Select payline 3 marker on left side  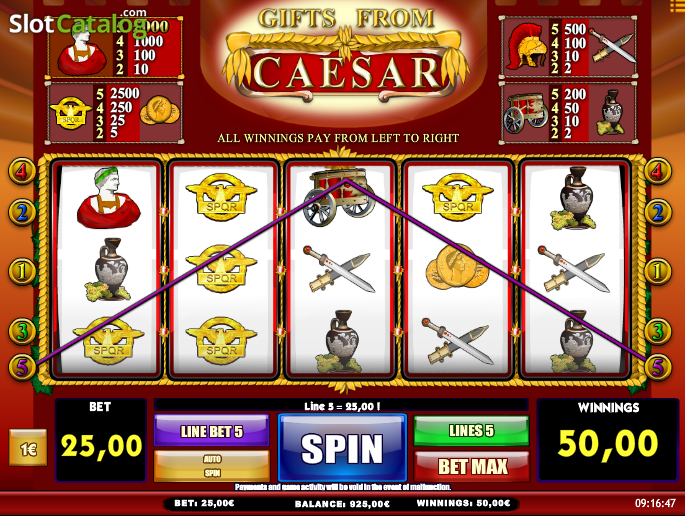(22, 331)
